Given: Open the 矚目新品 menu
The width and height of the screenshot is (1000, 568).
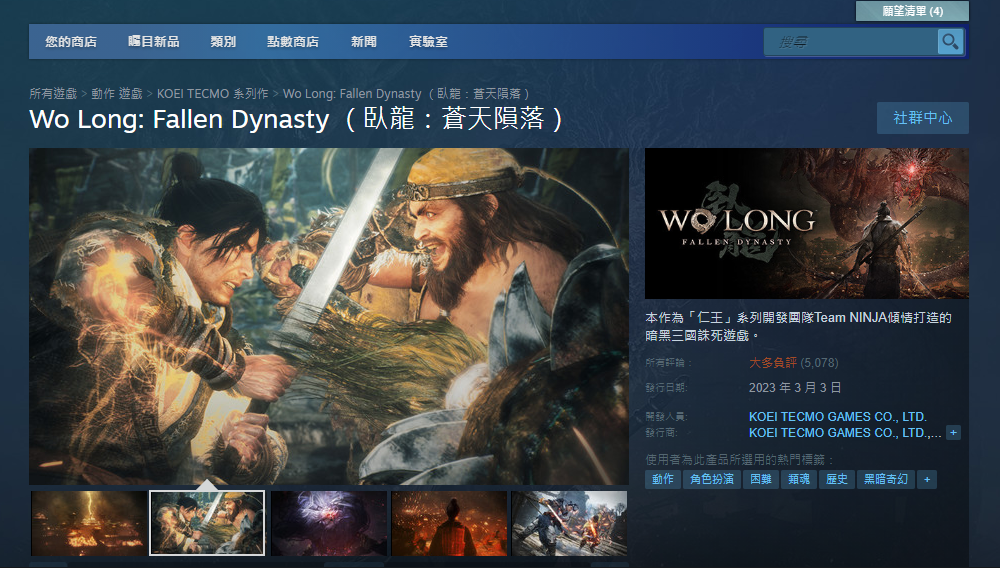Looking at the screenshot, I should pos(154,42).
